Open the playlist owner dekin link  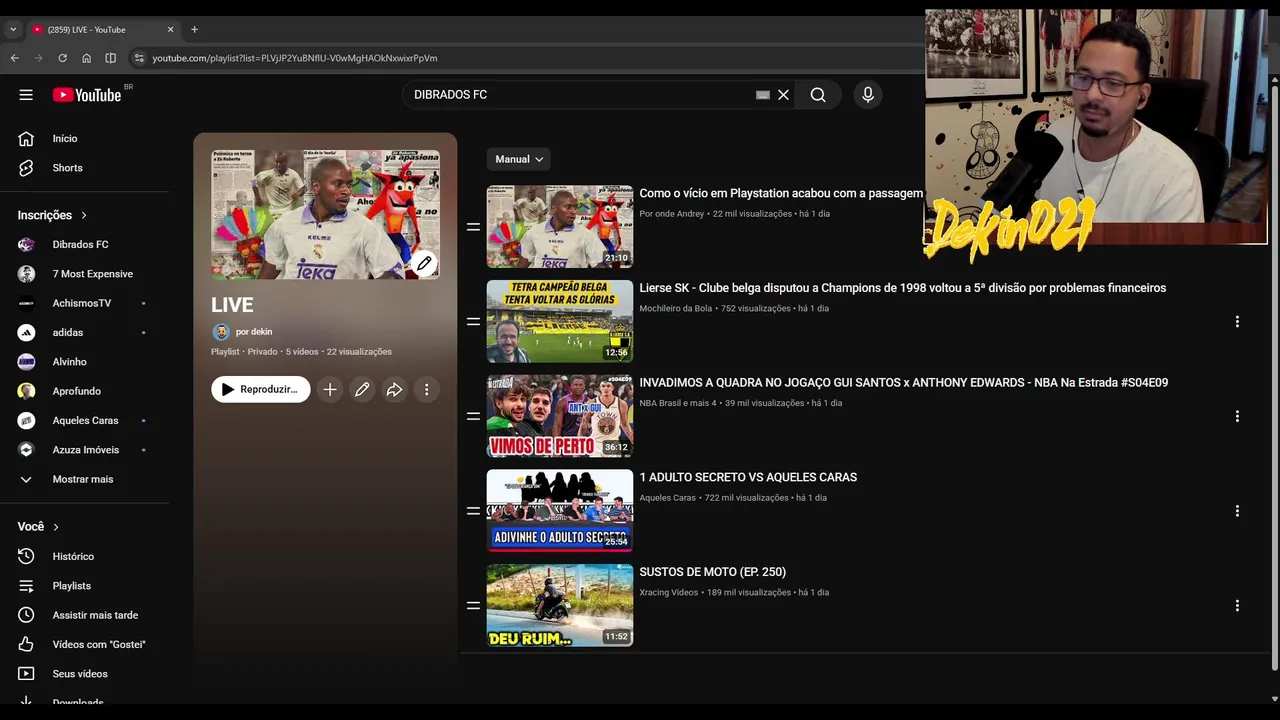pyautogui.click(x=254, y=332)
